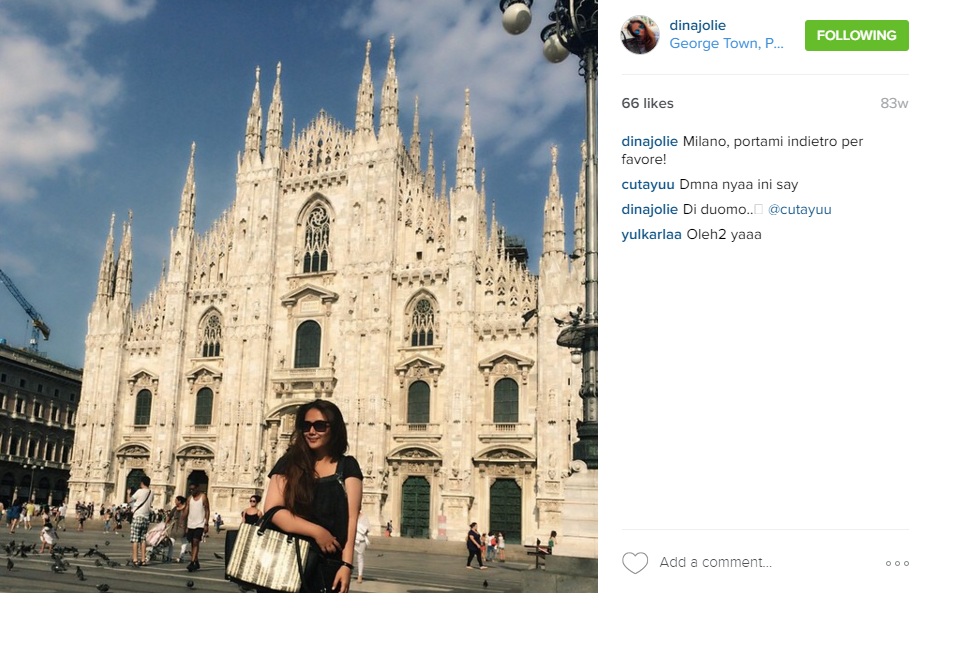
Task: Toggle the green FOLLOWING button
Action: click(856, 36)
